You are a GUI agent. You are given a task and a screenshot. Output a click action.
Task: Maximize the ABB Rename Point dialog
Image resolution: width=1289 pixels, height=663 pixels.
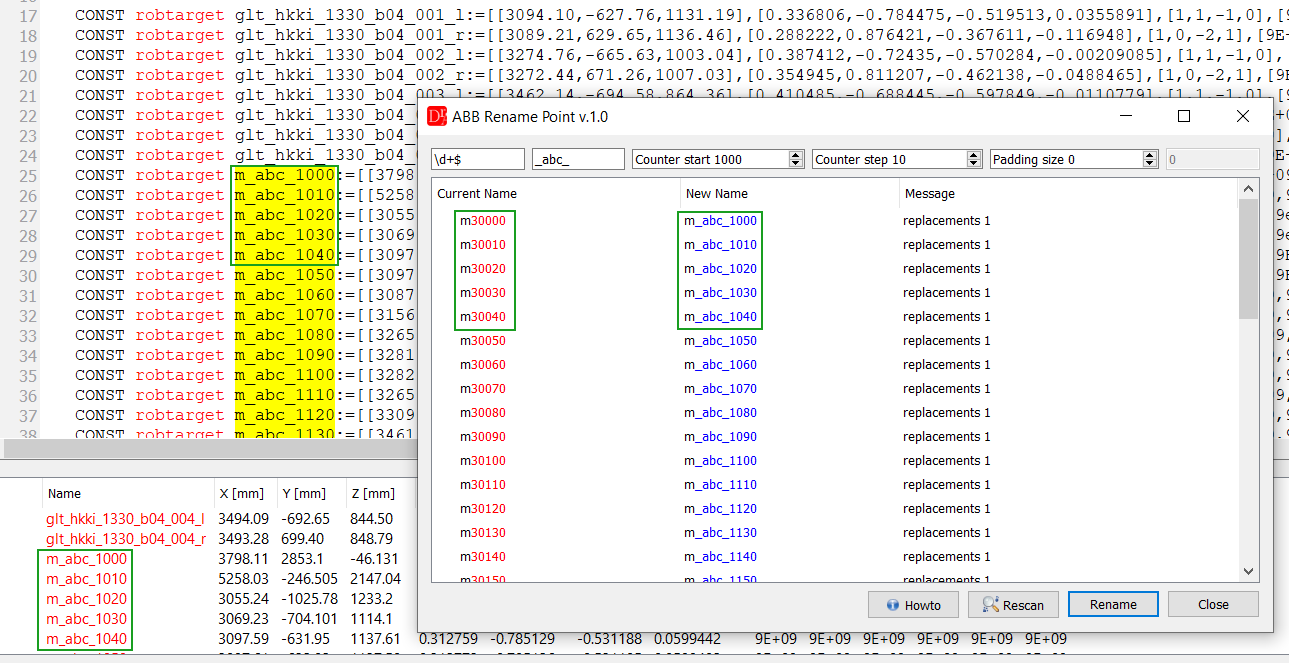[1184, 116]
